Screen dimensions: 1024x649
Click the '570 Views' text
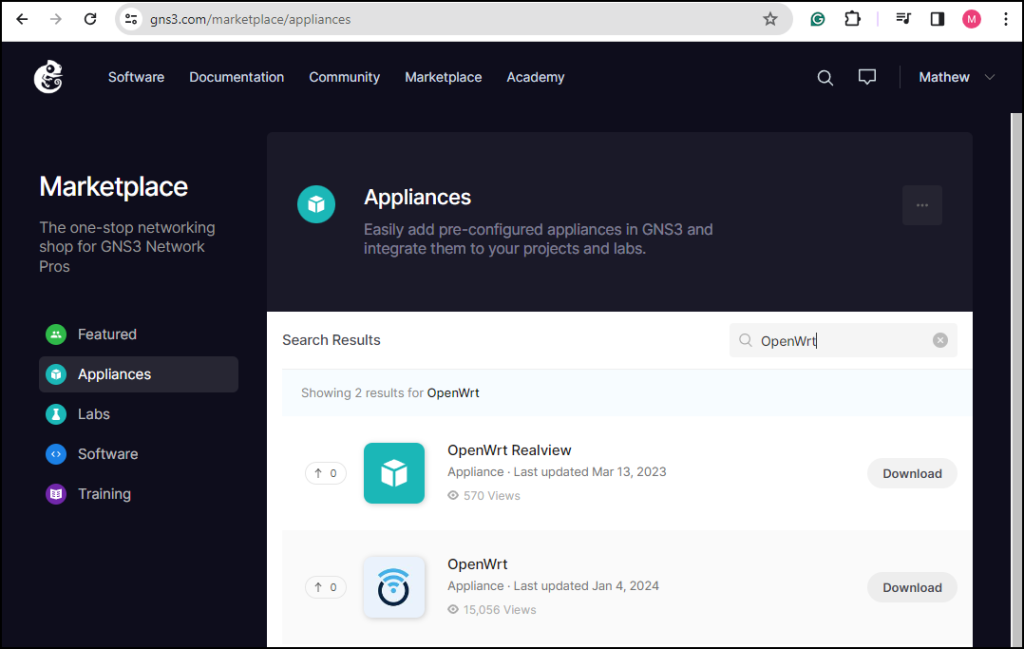[492, 496]
